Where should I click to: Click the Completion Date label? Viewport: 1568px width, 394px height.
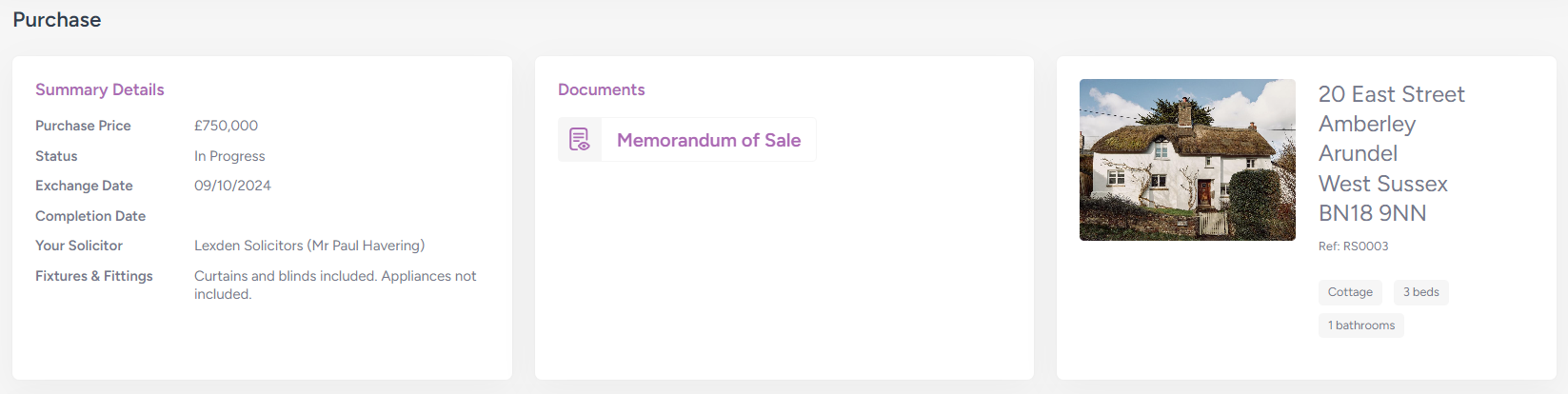(90, 216)
